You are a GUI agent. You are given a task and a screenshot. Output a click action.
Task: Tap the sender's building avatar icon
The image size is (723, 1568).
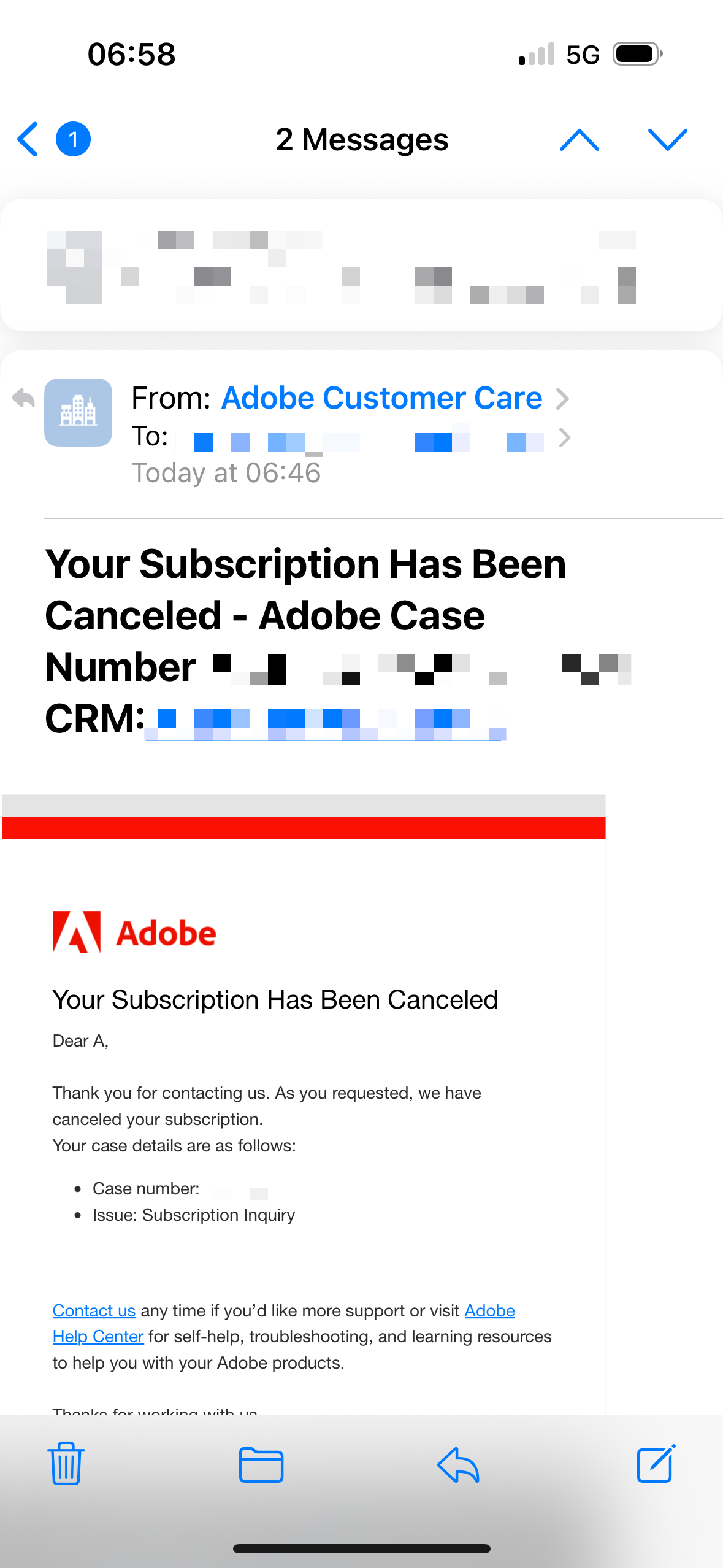point(78,412)
